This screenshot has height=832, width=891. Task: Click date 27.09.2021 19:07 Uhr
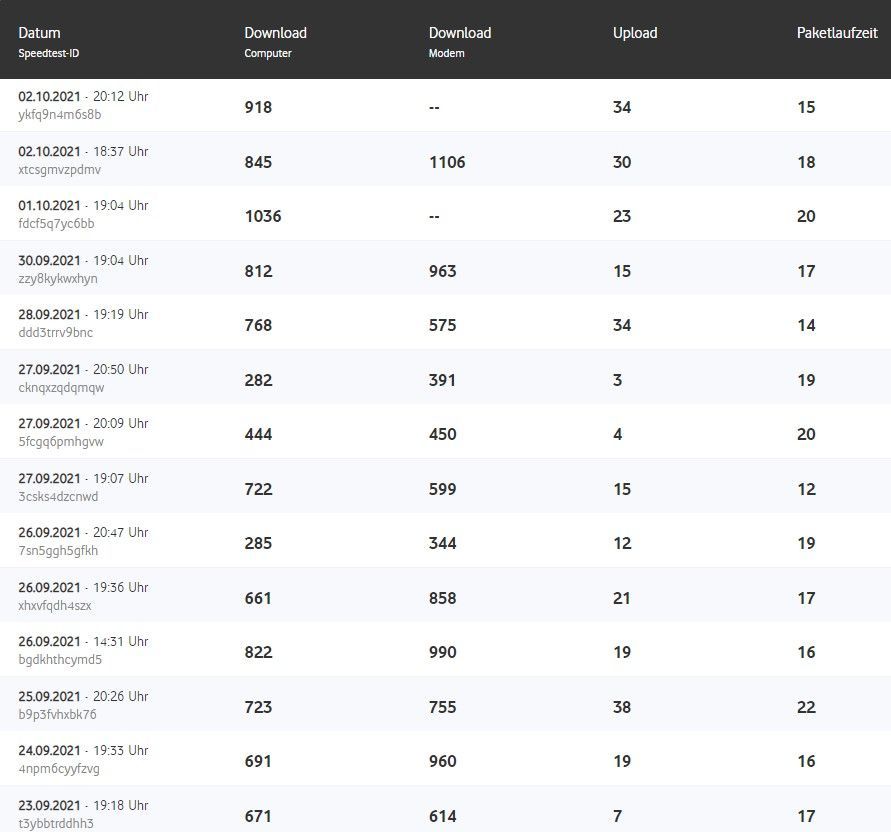[83, 479]
